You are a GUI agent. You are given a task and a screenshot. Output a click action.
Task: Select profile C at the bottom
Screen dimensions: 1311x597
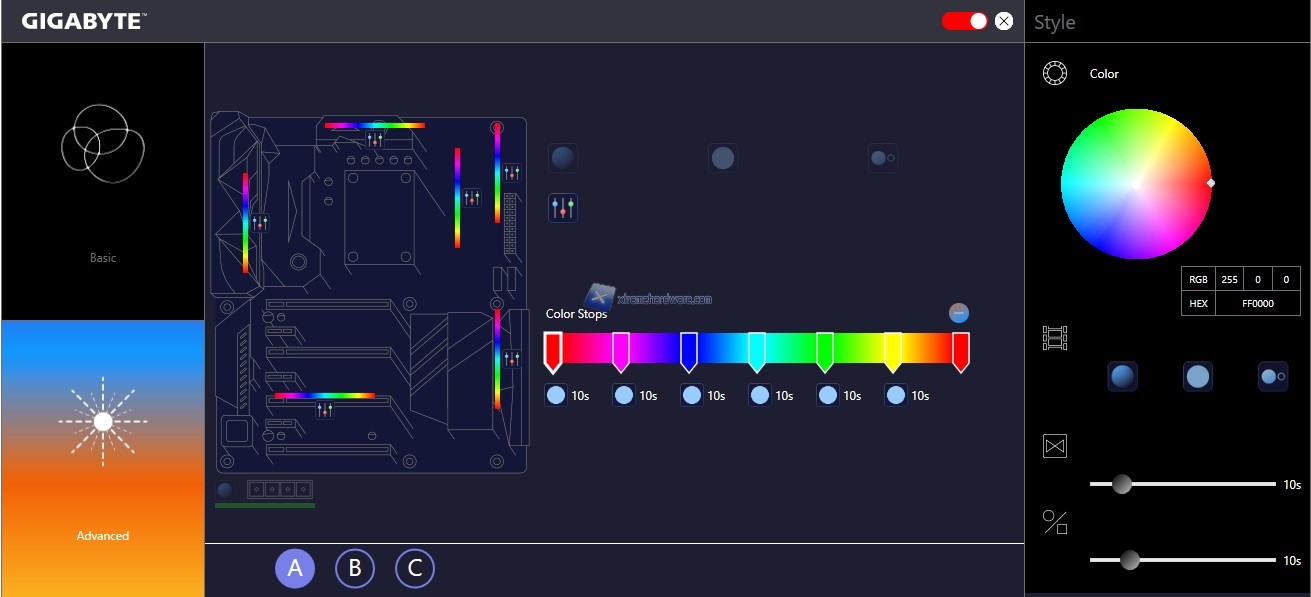point(415,568)
